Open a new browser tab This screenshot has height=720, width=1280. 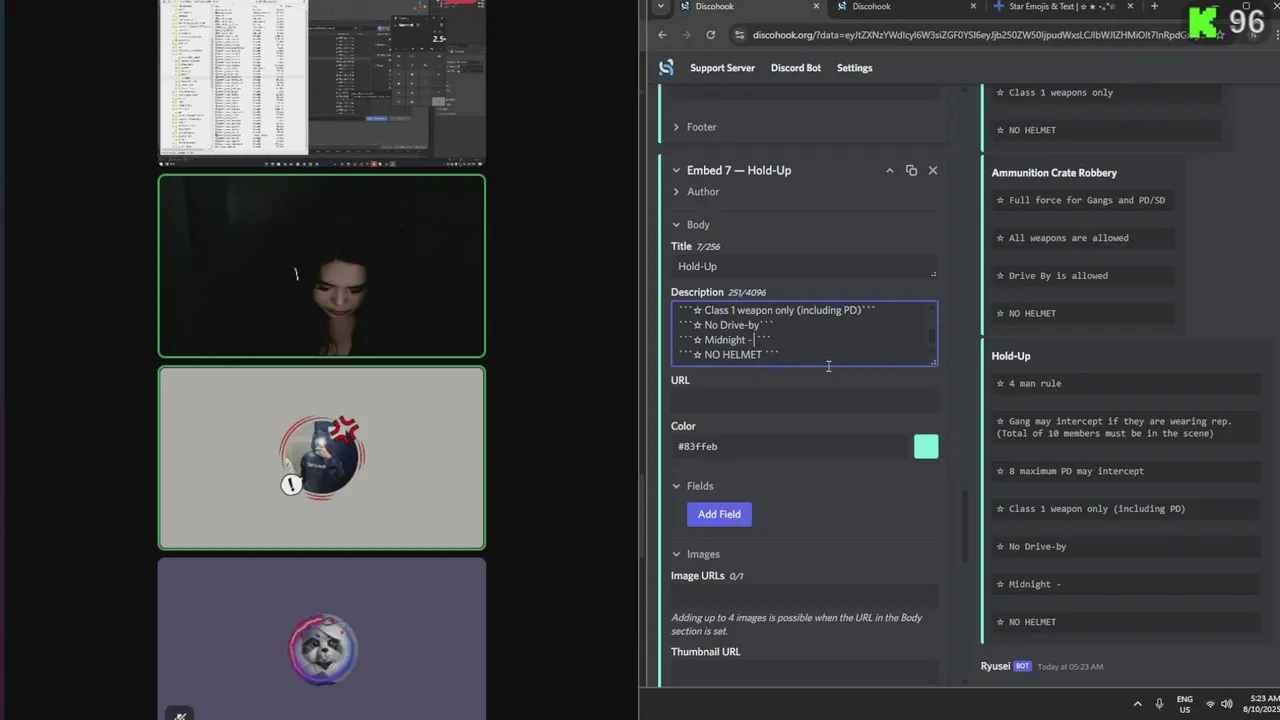1154,6
